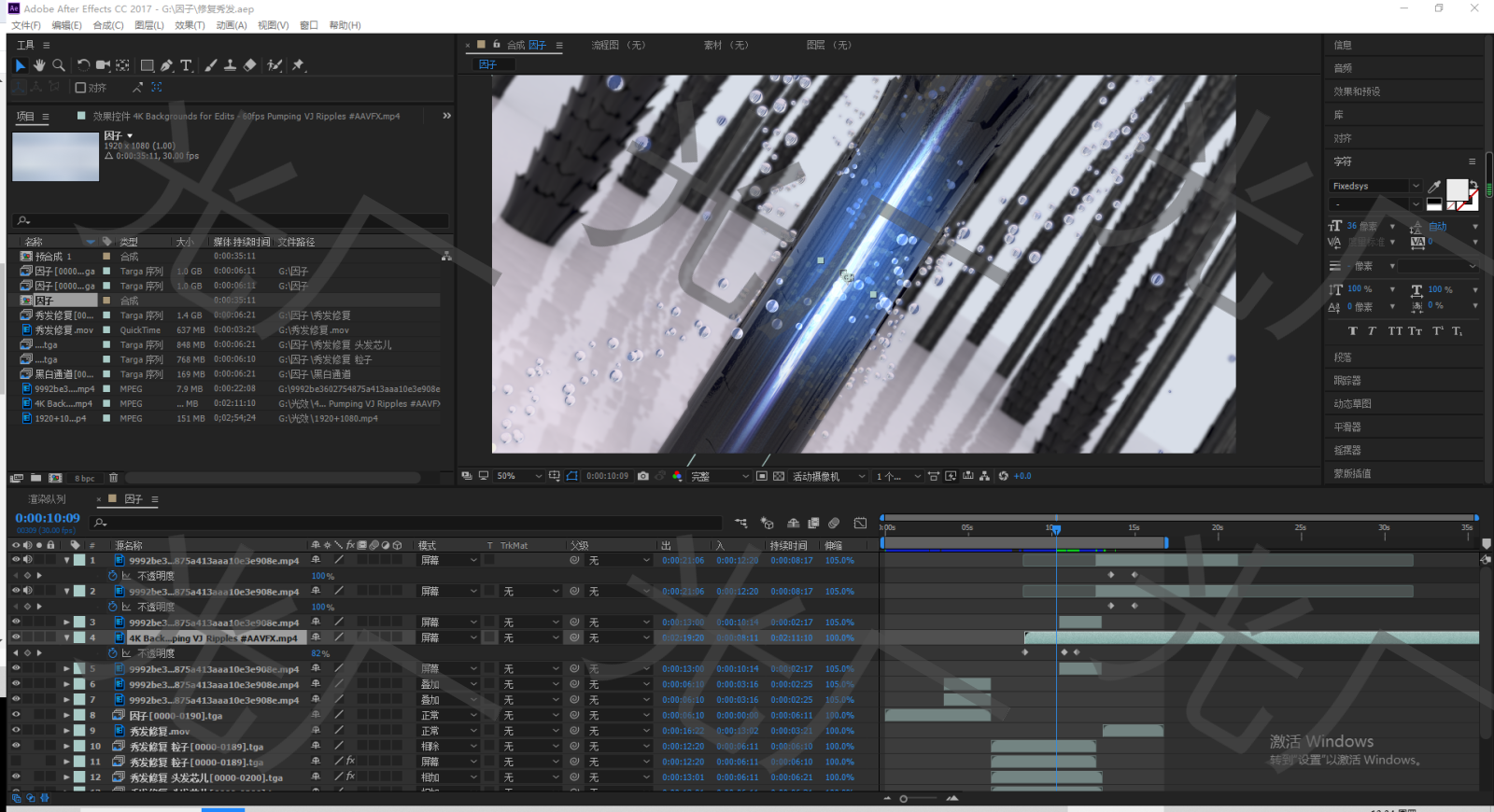Mute audio on layer 1
1494x812 pixels.
click(28, 560)
